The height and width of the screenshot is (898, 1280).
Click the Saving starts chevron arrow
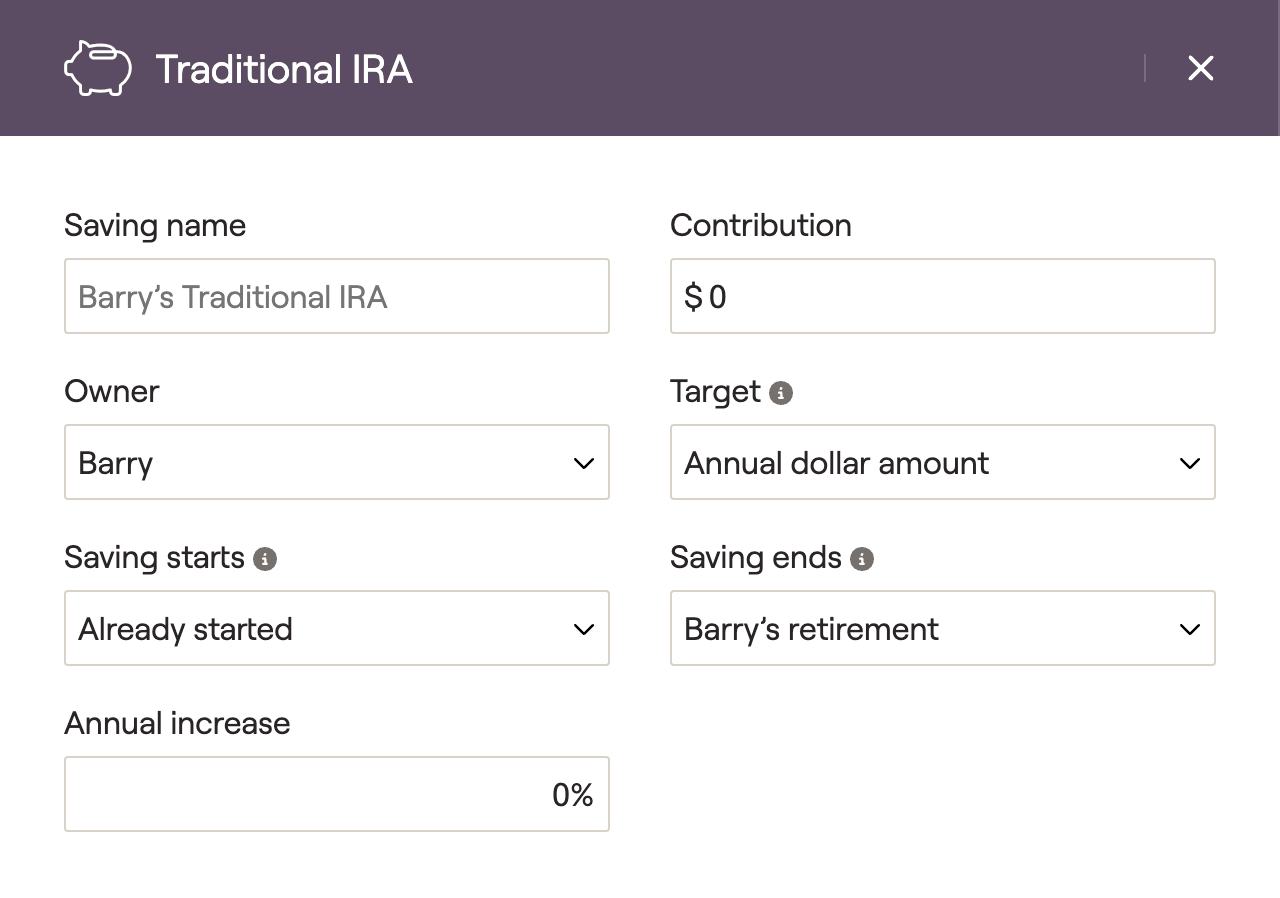coord(584,629)
